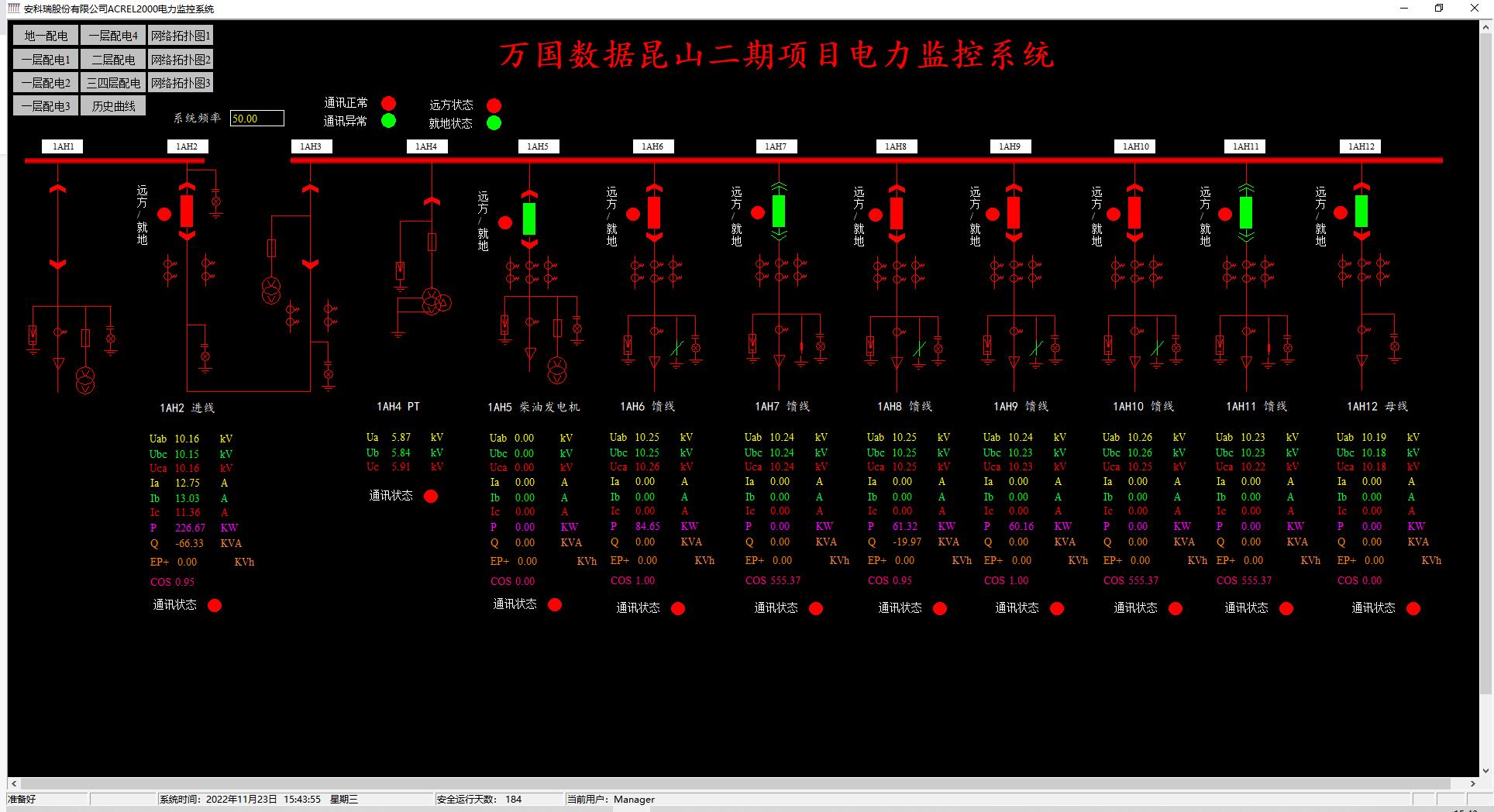The height and width of the screenshot is (812, 1494).
Task: Click vertical scrollbar down arrow
Action: (x=1485, y=770)
